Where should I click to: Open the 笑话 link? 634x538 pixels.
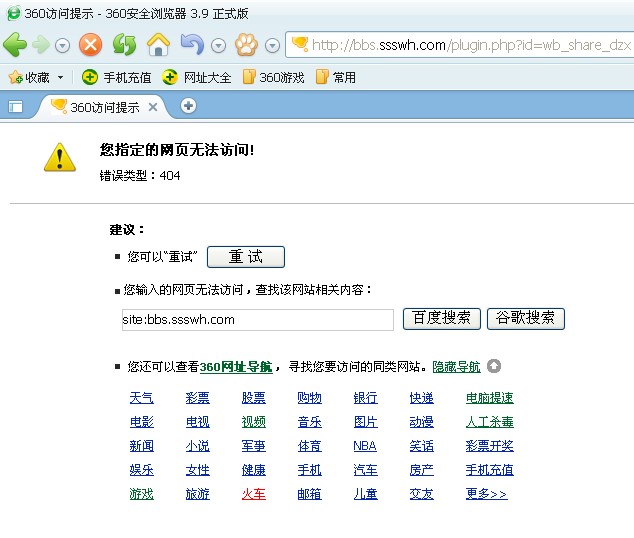pos(421,446)
